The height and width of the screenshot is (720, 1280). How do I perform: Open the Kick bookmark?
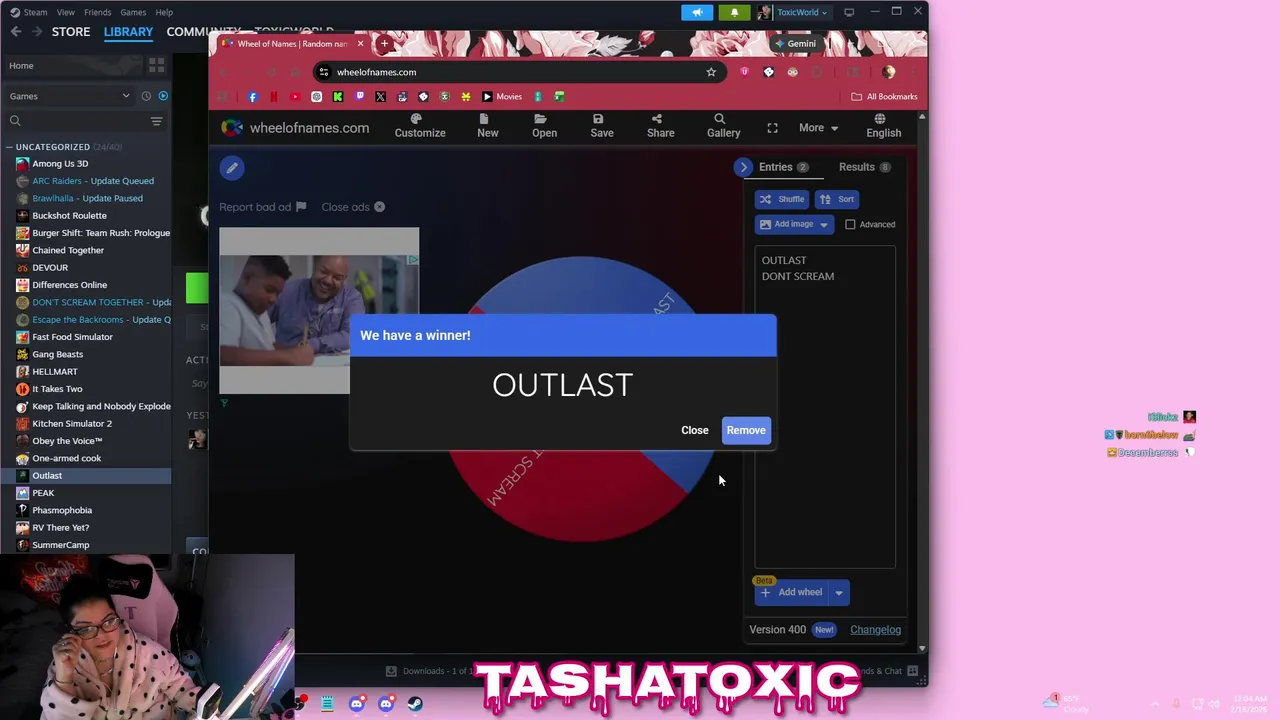click(x=338, y=97)
